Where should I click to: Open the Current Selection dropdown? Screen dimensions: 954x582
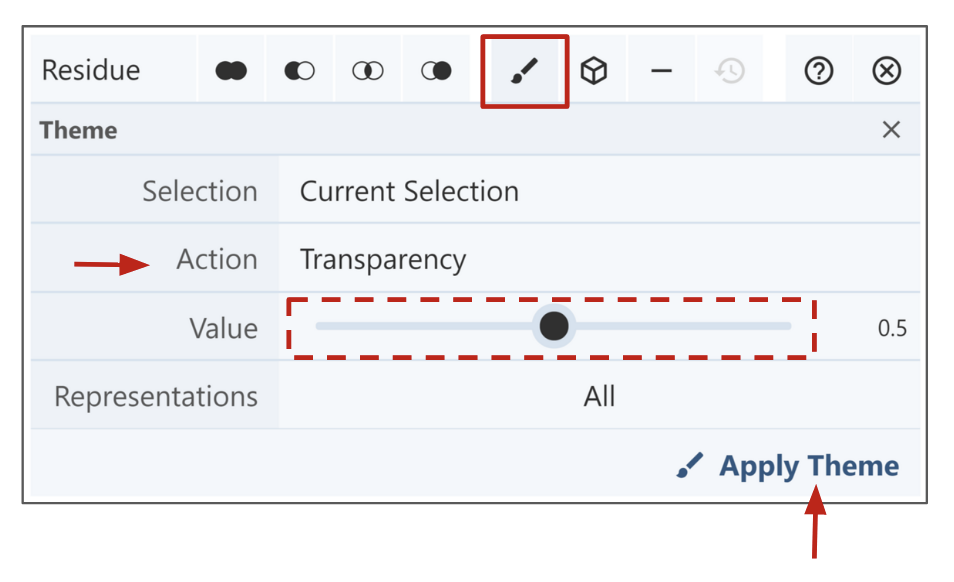point(598,191)
